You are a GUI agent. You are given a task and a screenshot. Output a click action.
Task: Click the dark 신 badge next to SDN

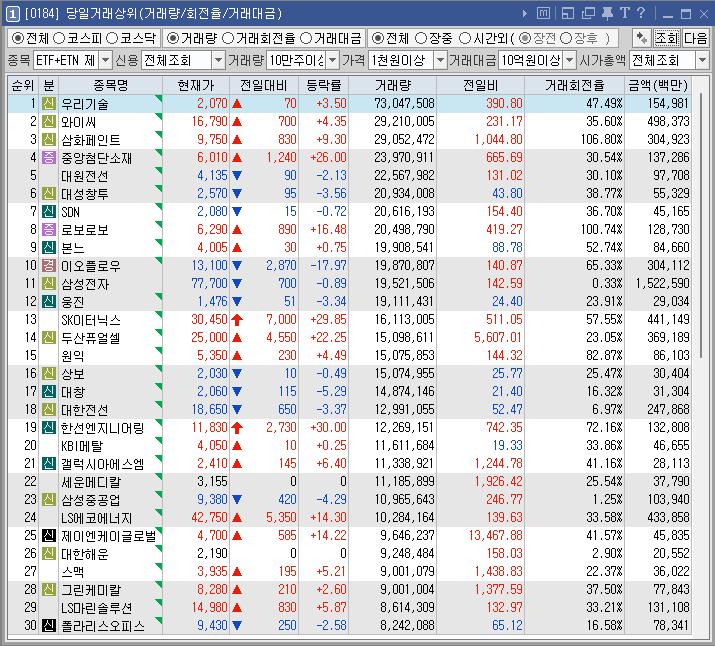(x=49, y=212)
